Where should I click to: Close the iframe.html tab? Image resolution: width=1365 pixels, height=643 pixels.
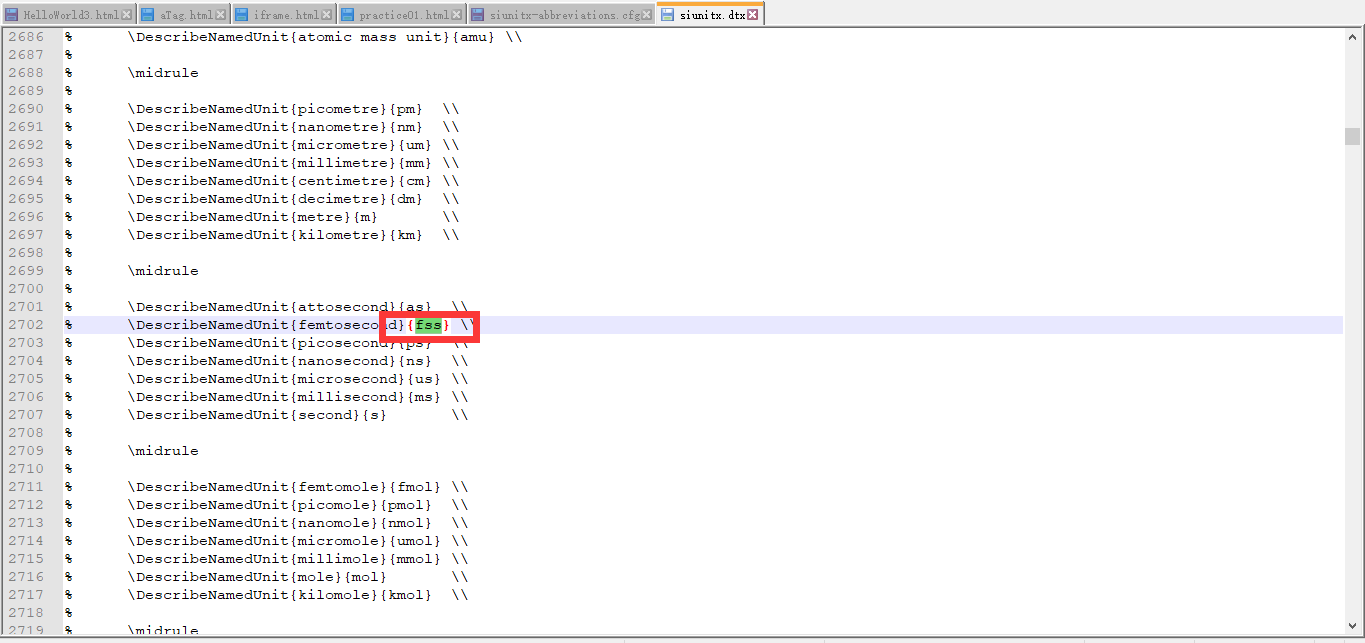click(x=326, y=14)
